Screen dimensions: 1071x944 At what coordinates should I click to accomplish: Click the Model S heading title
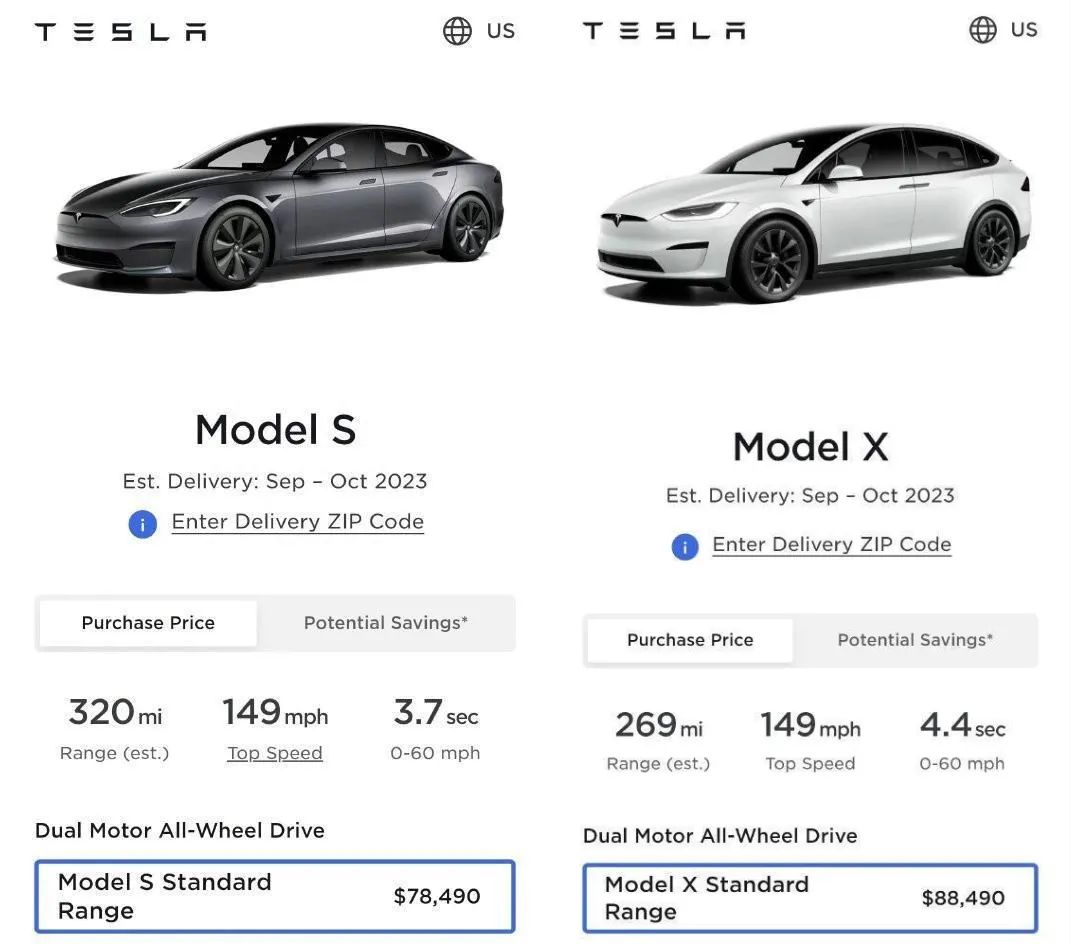point(275,430)
